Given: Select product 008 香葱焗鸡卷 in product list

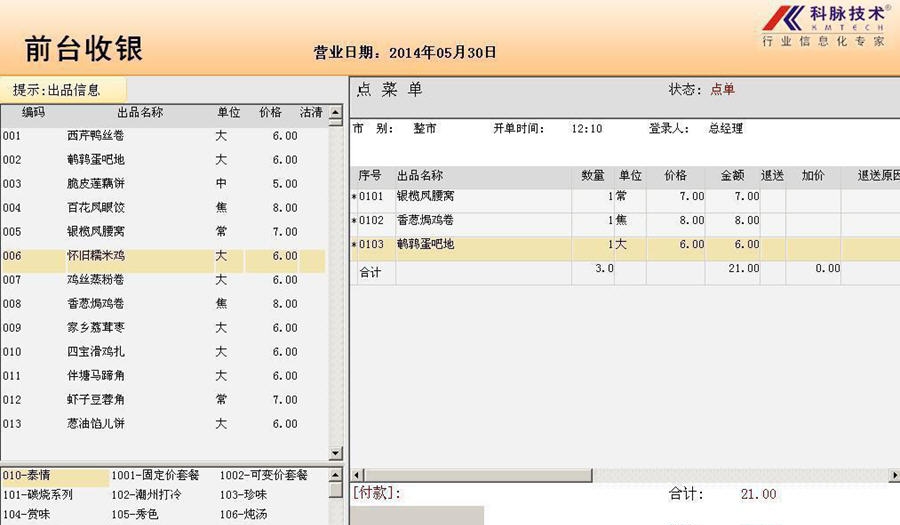Looking at the screenshot, I should [x=164, y=304].
